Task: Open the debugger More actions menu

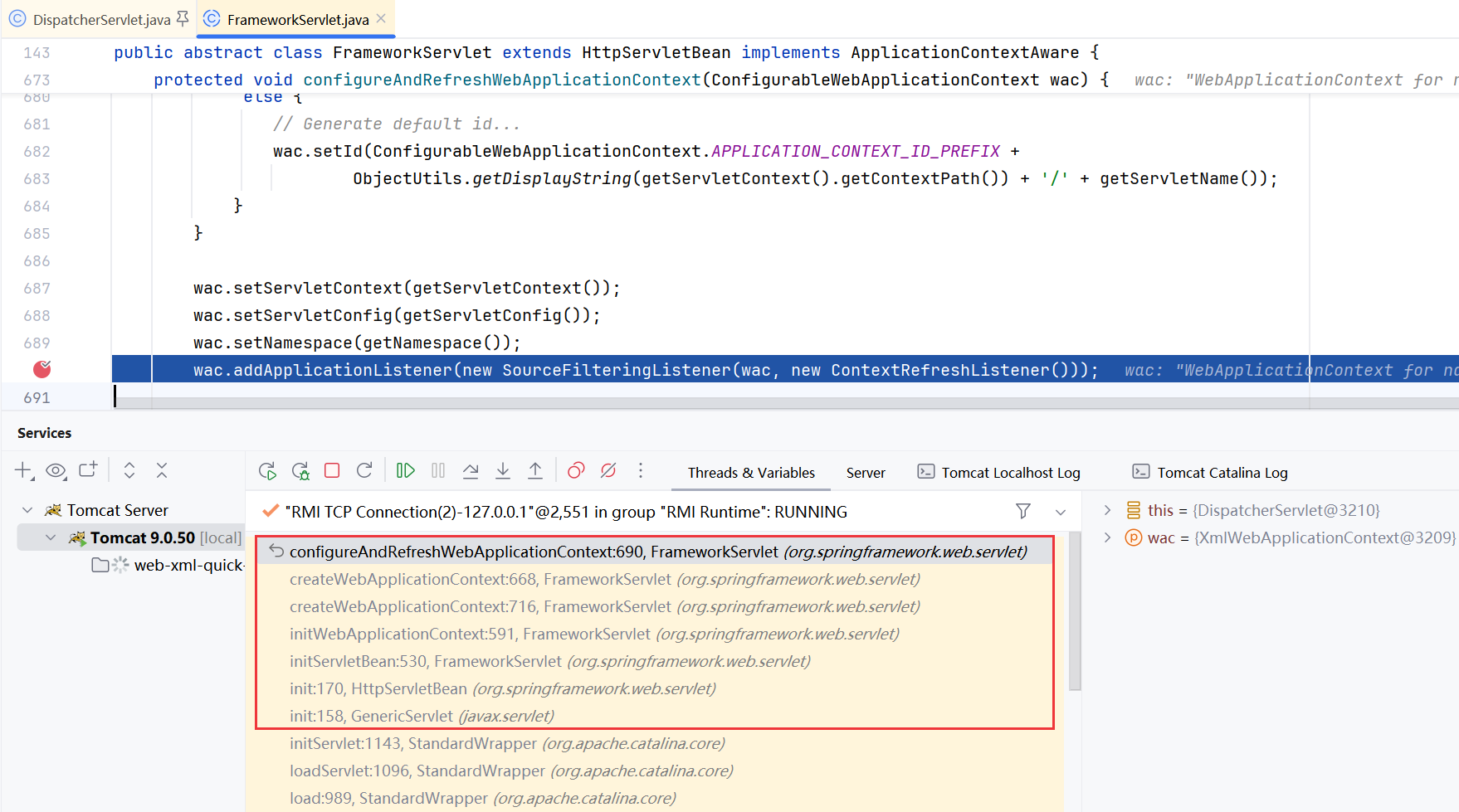Action: coord(641,470)
